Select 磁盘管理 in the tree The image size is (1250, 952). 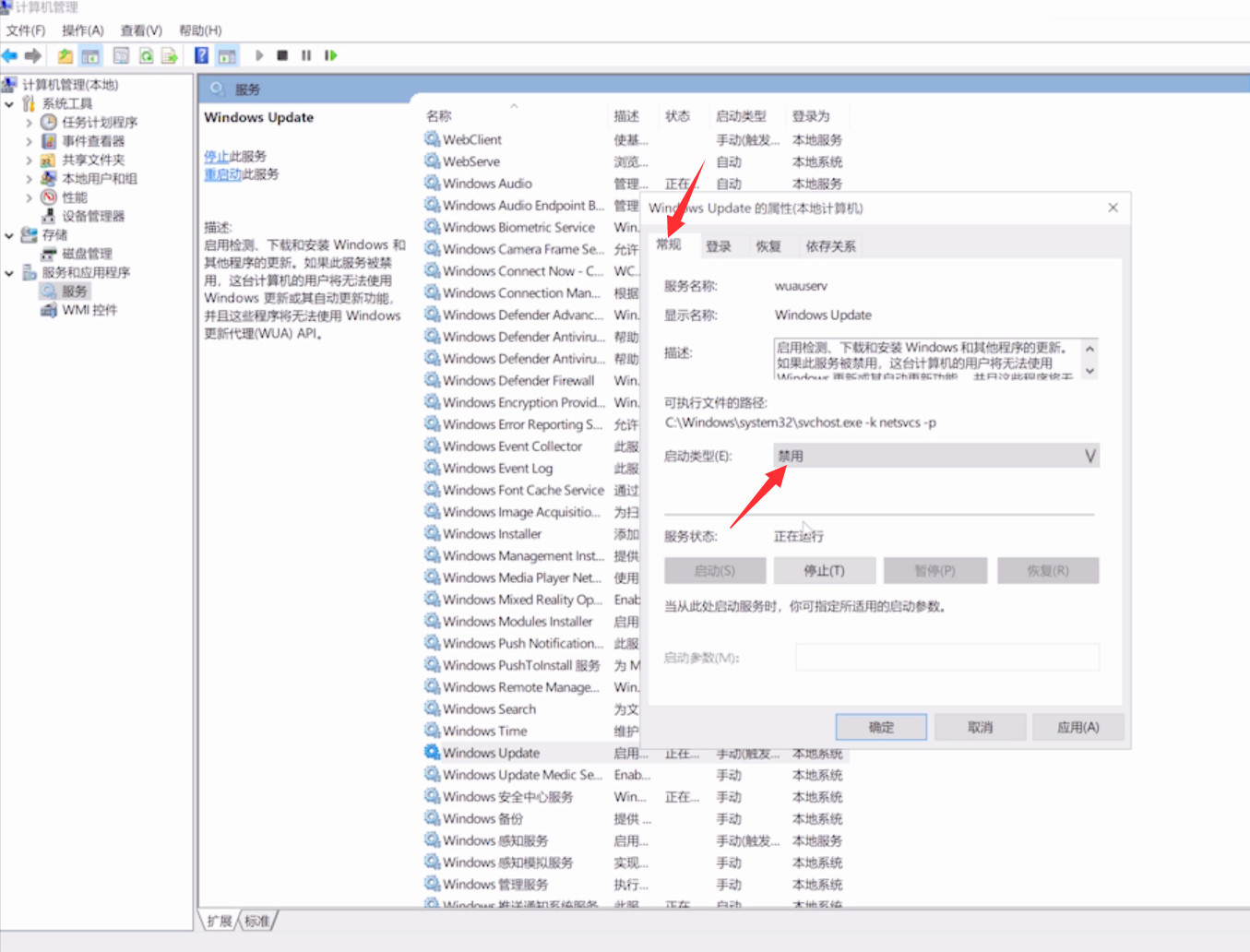(x=87, y=254)
